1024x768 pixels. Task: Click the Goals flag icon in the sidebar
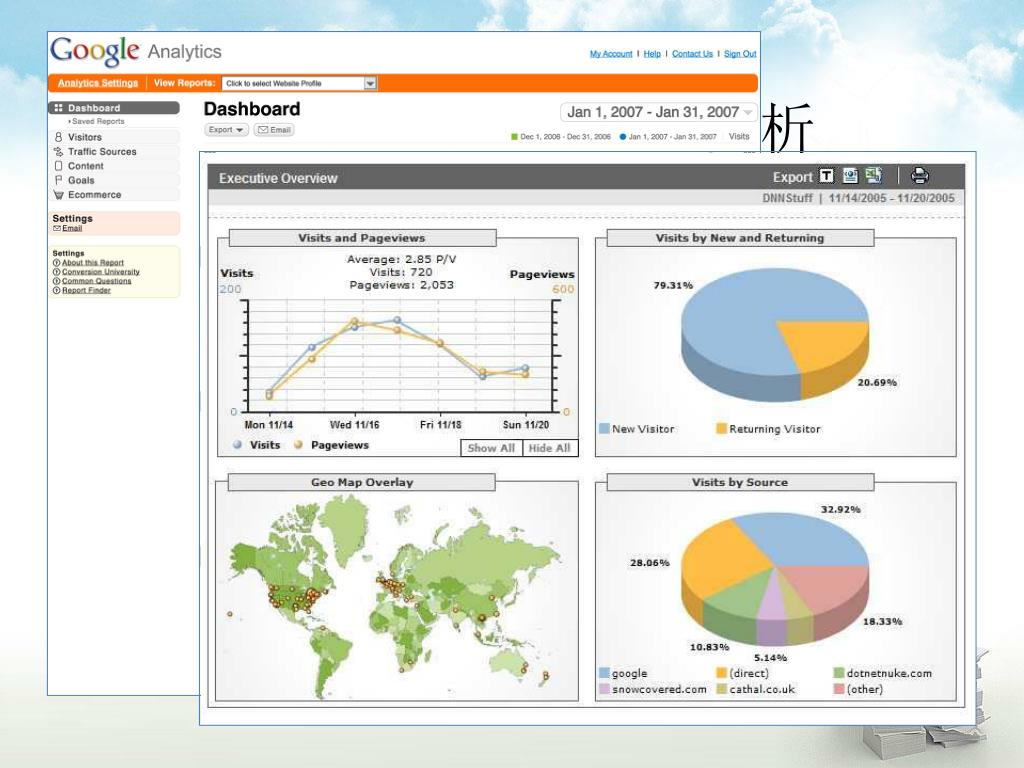58,180
